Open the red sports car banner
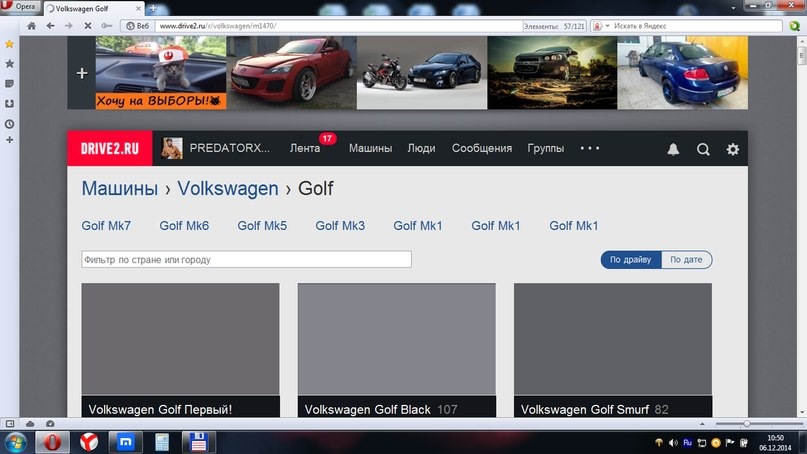Image resolution: width=807 pixels, height=454 pixels. click(x=291, y=73)
